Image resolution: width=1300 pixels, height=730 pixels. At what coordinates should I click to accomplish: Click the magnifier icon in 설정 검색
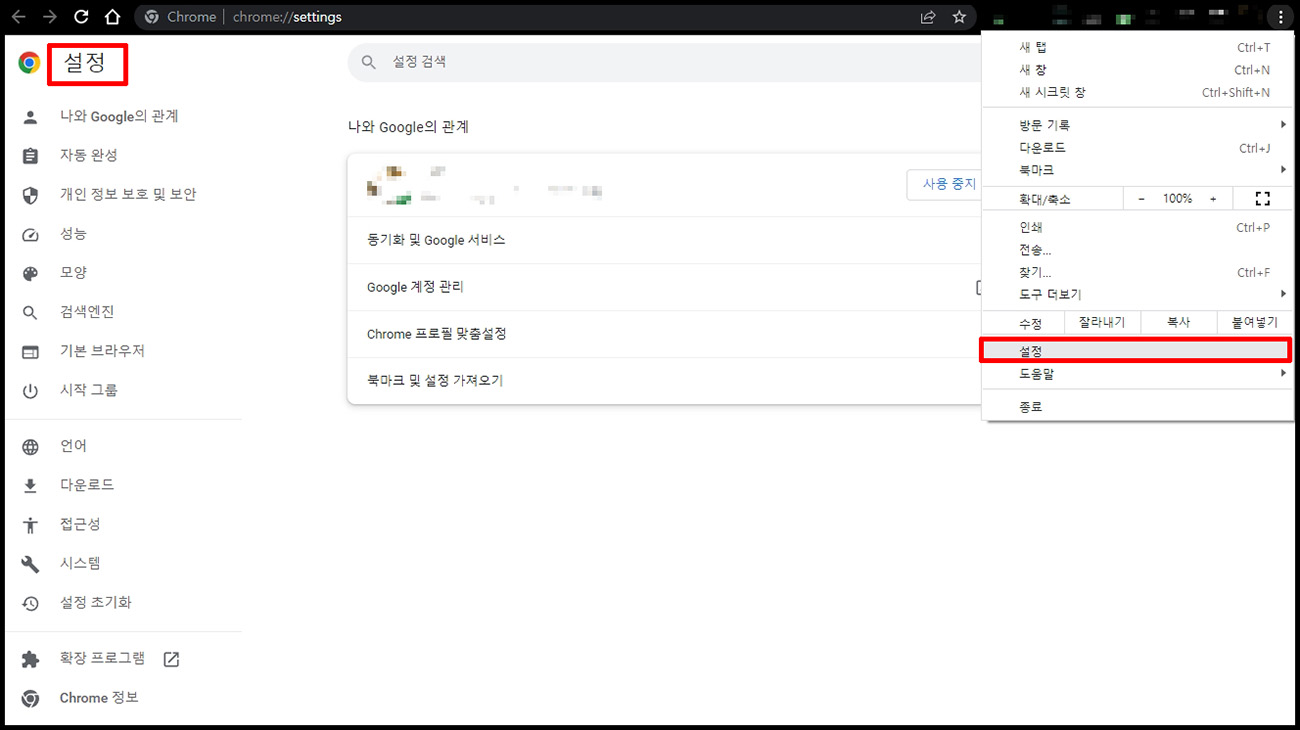pyautogui.click(x=369, y=62)
